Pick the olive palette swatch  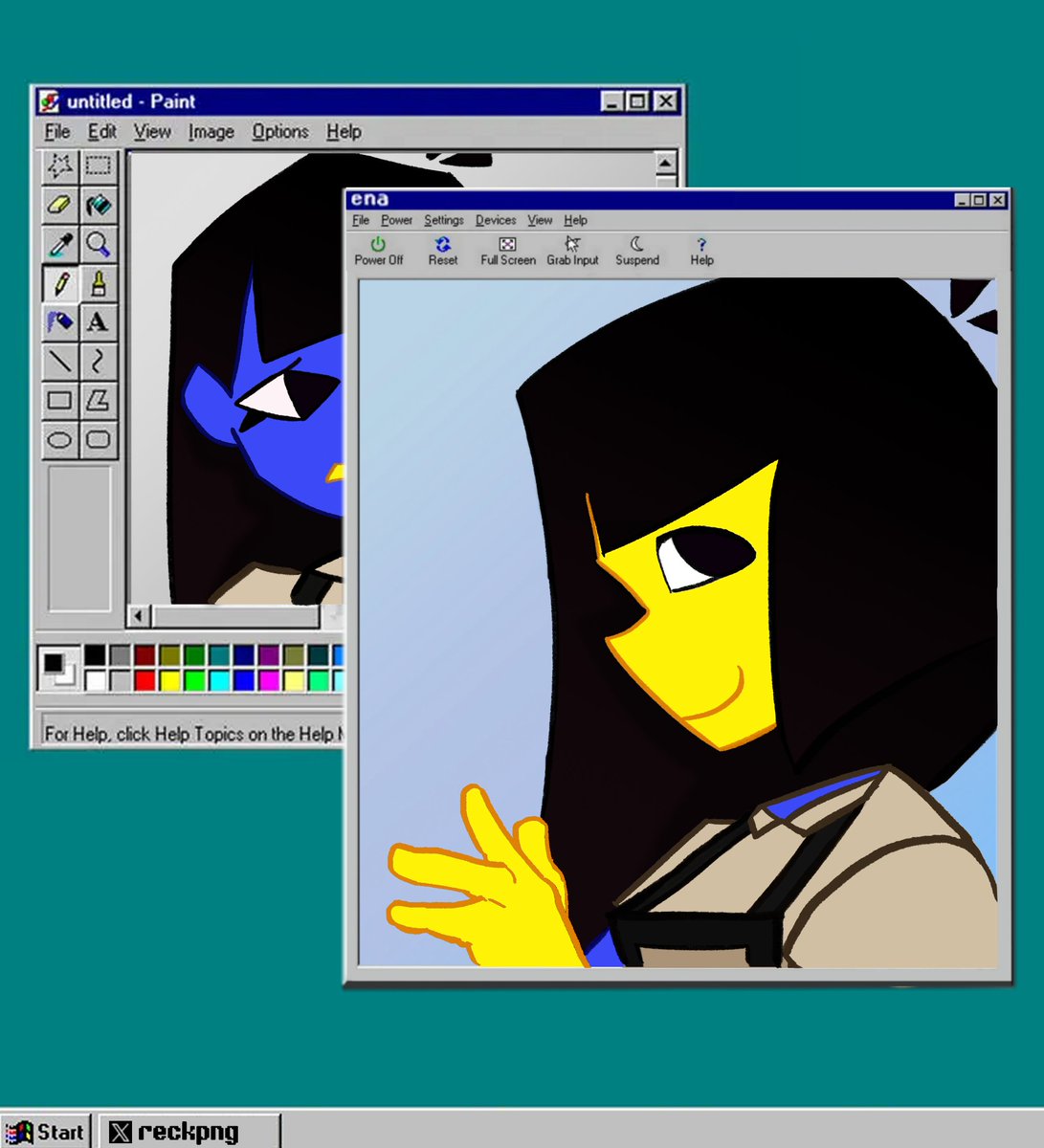tap(169, 655)
